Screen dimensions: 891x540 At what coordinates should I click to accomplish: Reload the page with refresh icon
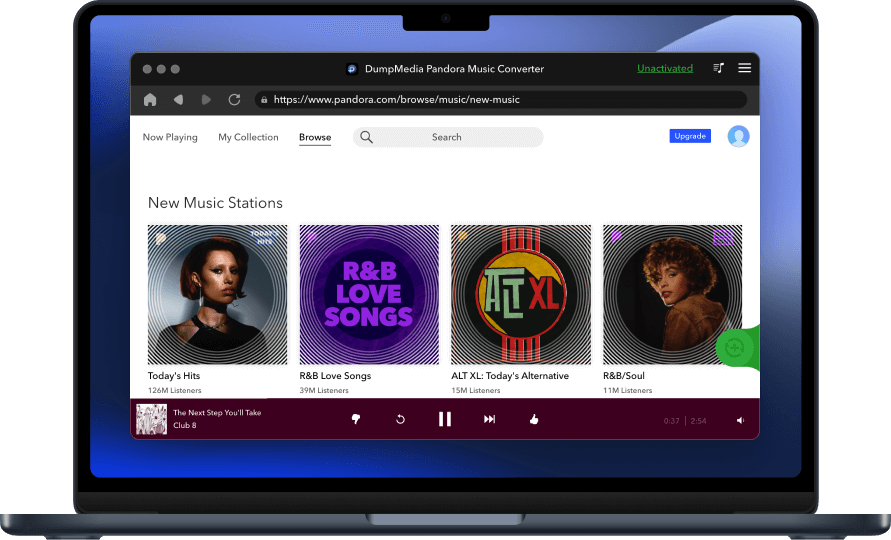[x=234, y=99]
